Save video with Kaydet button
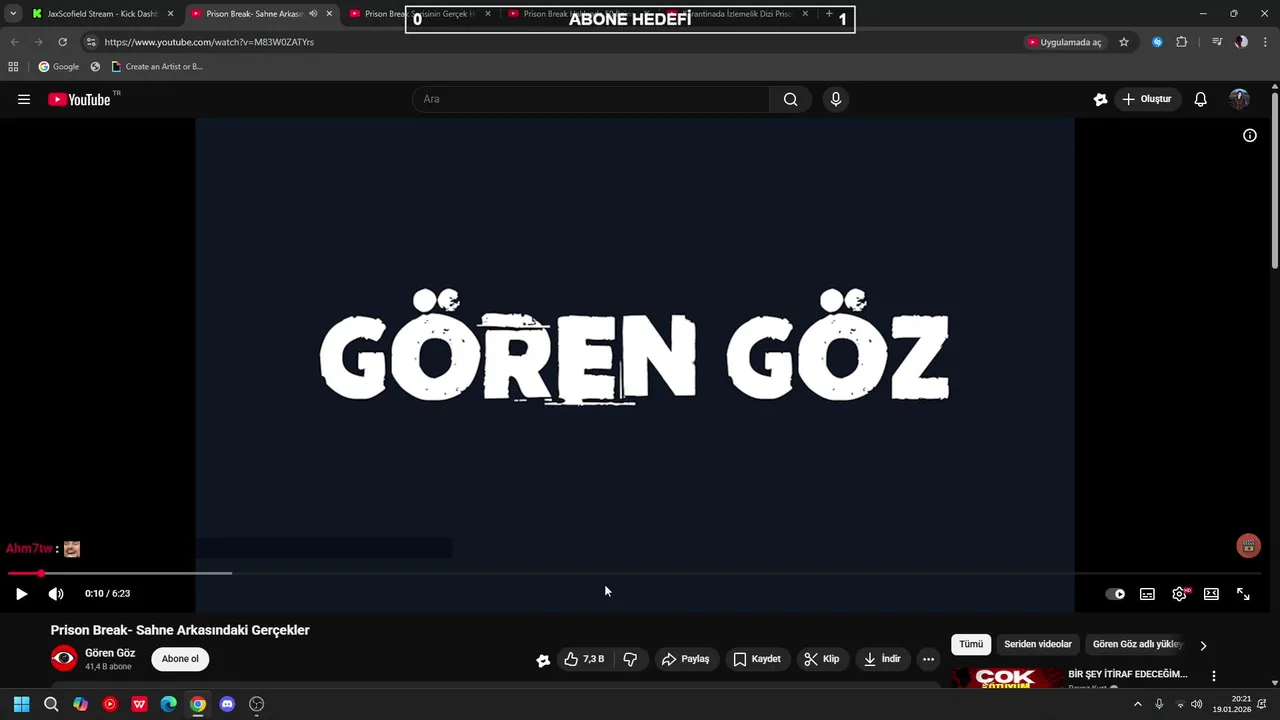The height and width of the screenshot is (720, 1280). coord(757,659)
